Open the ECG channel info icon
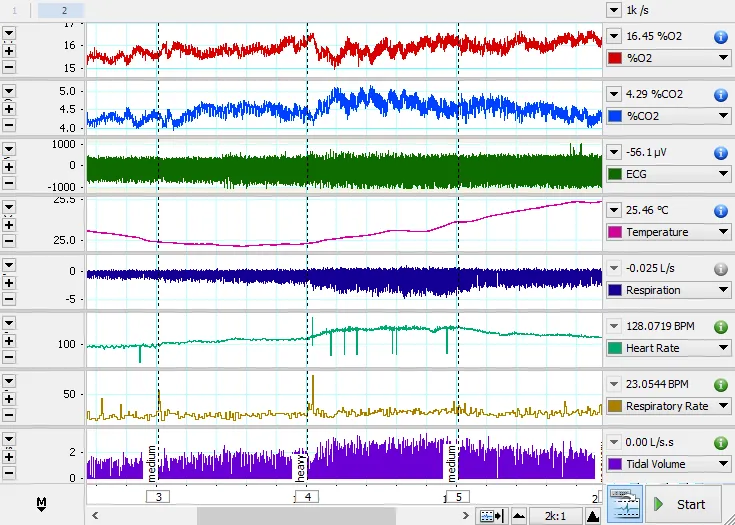 720,153
